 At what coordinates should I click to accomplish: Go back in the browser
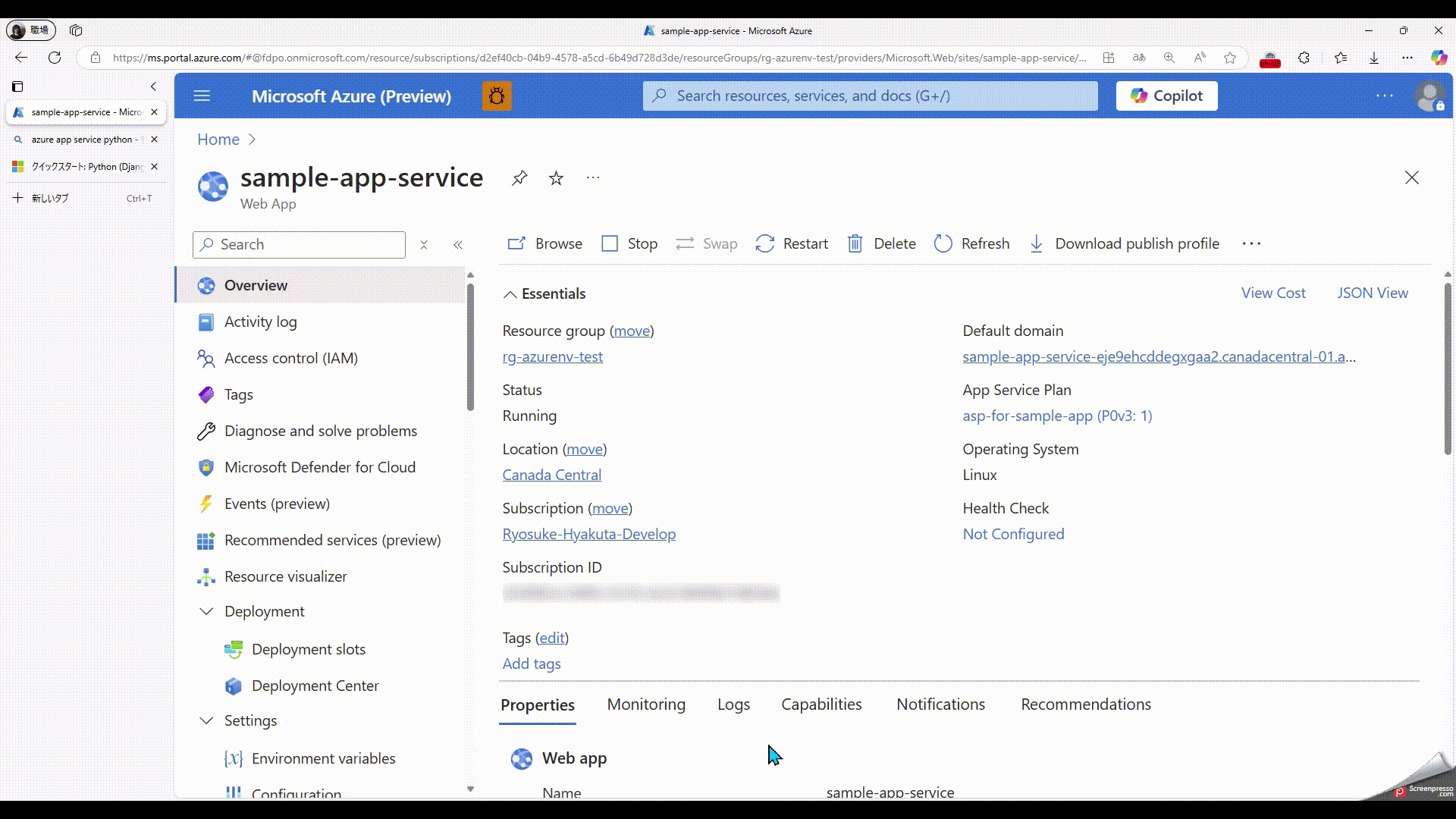(21, 58)
